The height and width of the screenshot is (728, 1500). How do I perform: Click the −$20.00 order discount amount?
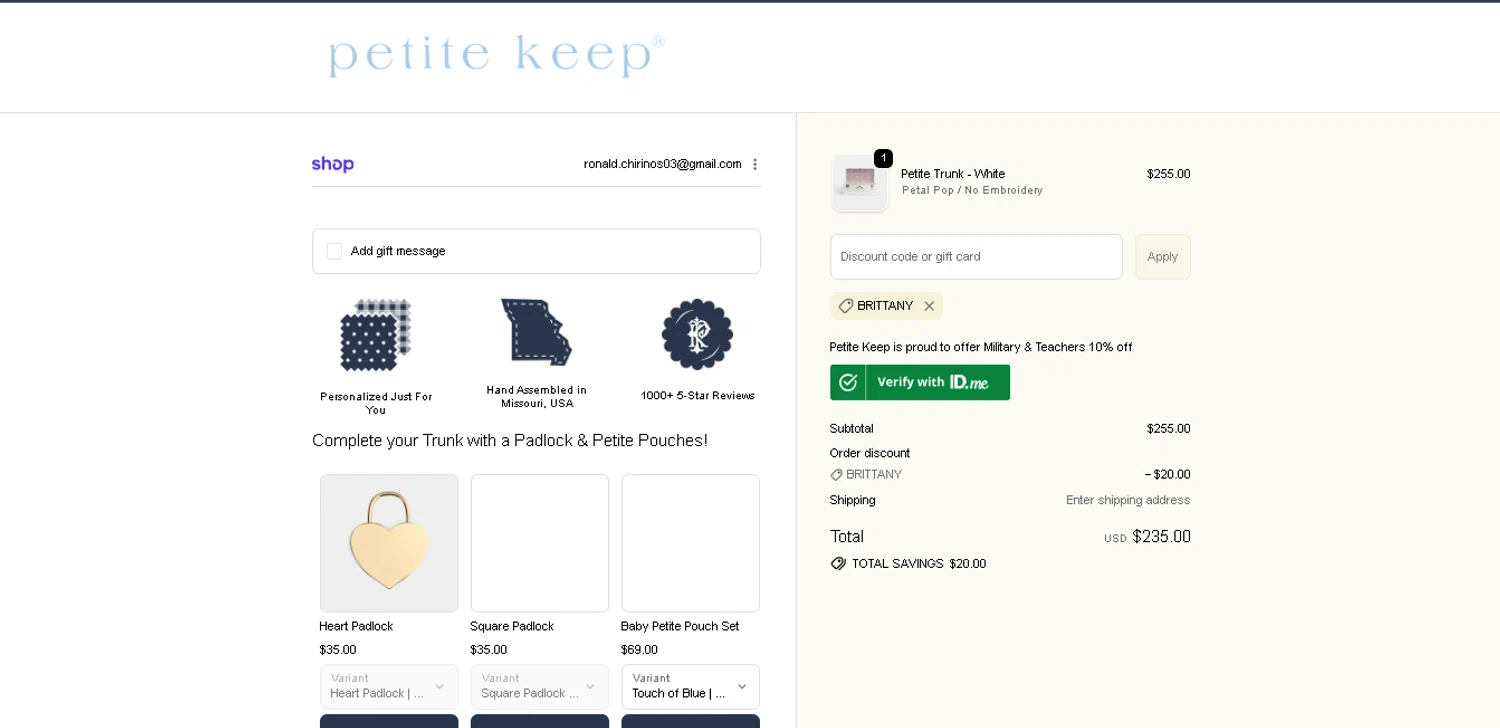click(x=1168, y=475)
